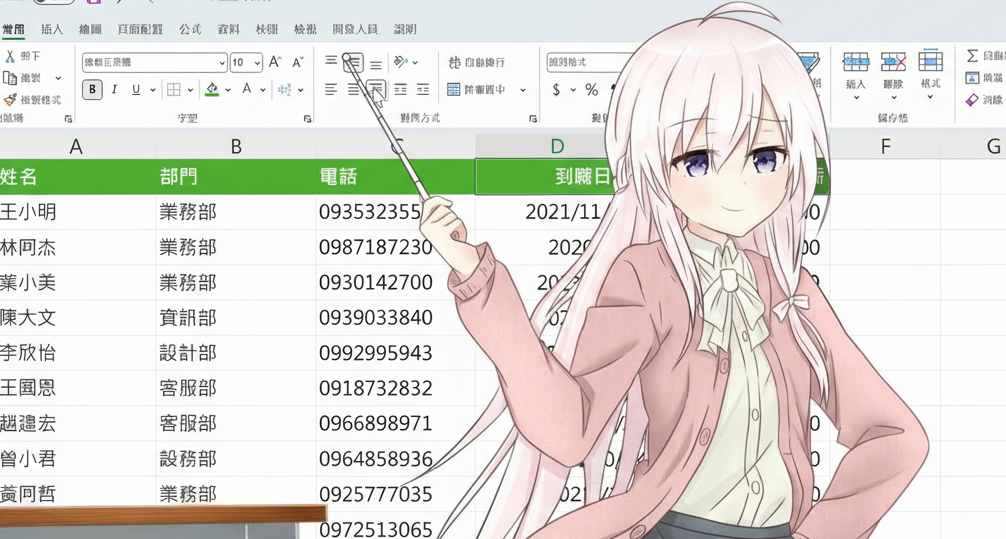
Task: Click the accounting dollar format icon
Action: (556, 90)
